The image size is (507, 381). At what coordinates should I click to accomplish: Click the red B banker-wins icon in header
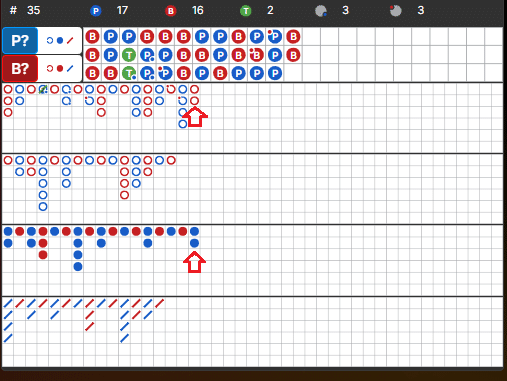tap(171, 11)
